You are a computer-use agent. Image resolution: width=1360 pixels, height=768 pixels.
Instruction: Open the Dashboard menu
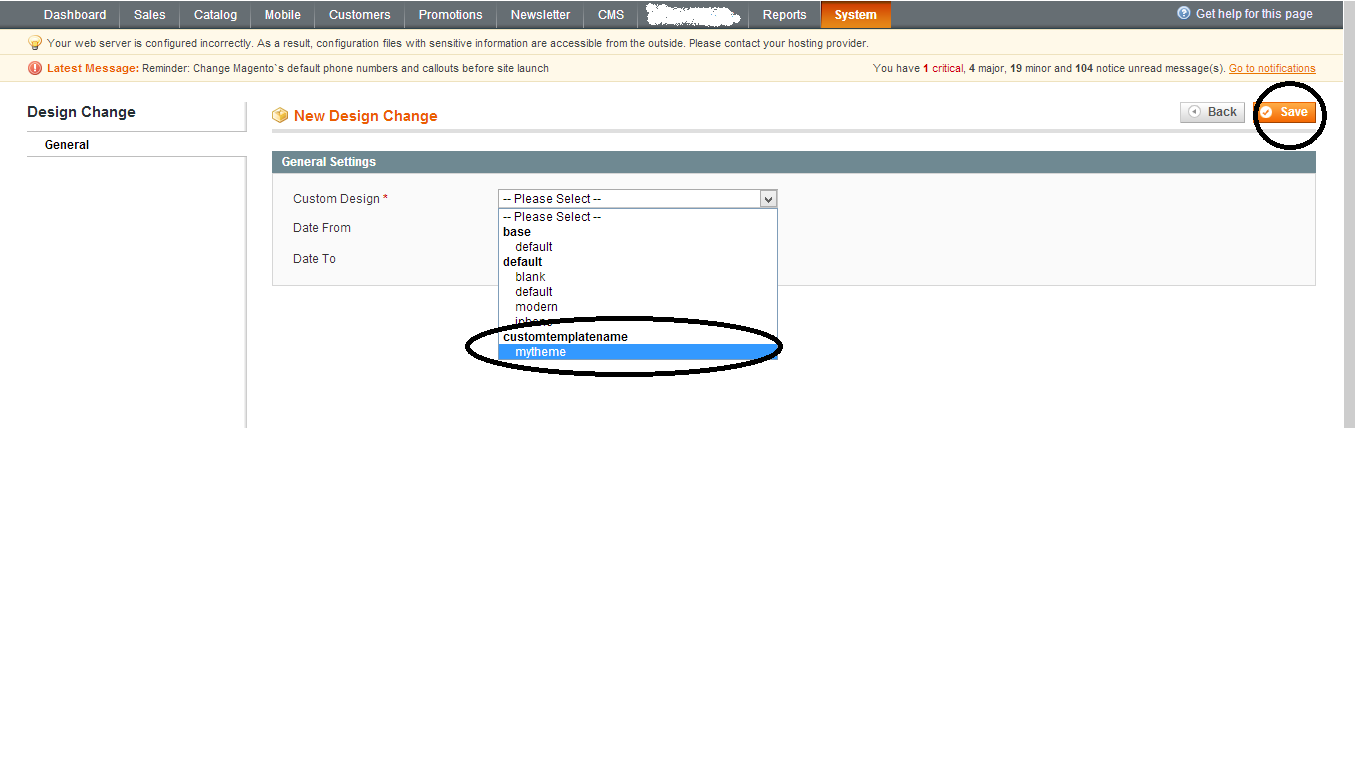(x=75, y=15)
